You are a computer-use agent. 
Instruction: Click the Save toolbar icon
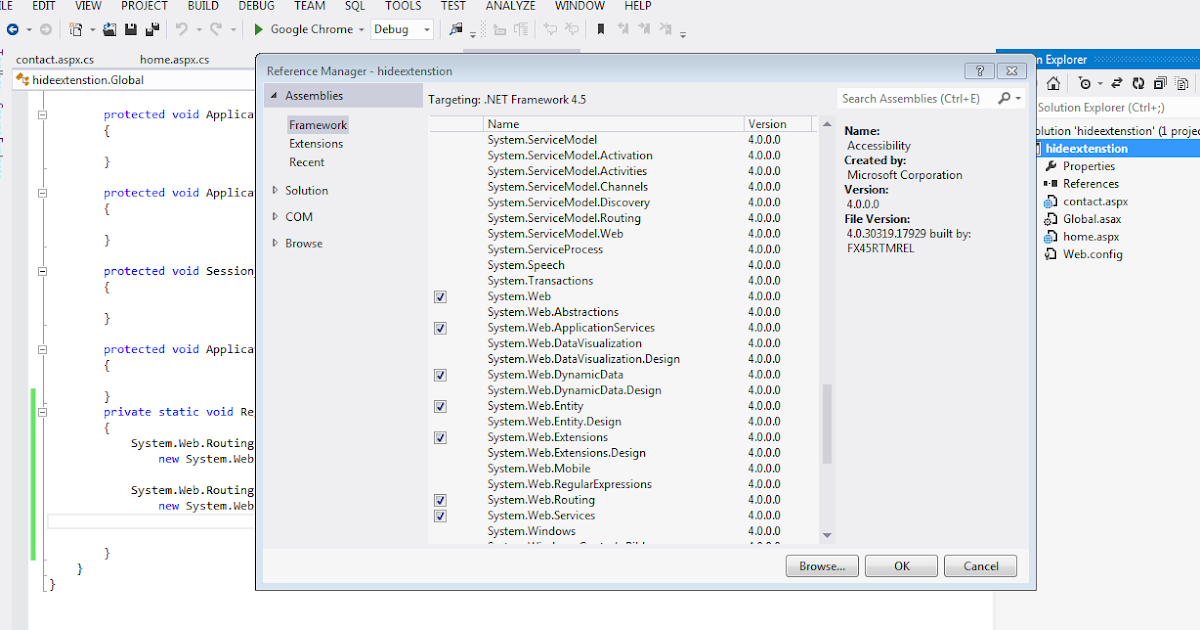(131, 30)
